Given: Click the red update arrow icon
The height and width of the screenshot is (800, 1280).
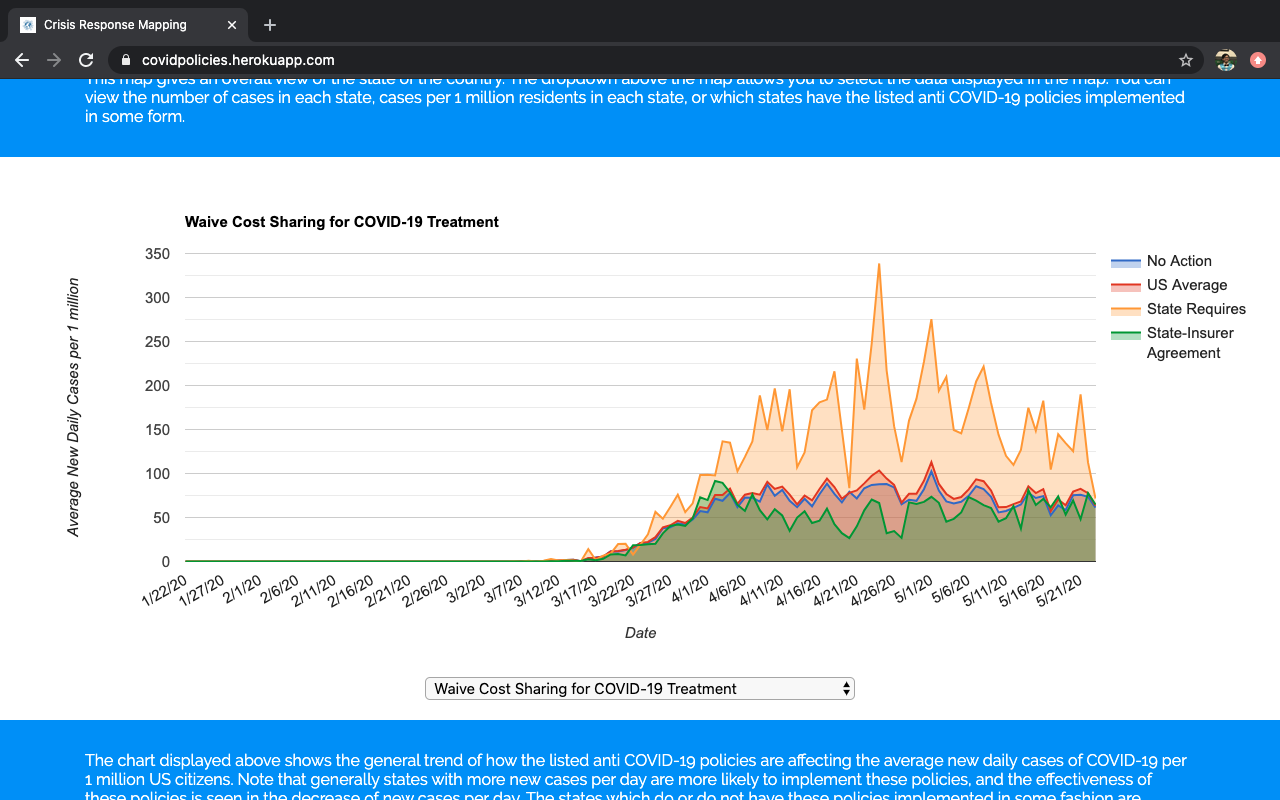Looking at the screenshot, I should pyautogui.click(x=1258, y=60).
